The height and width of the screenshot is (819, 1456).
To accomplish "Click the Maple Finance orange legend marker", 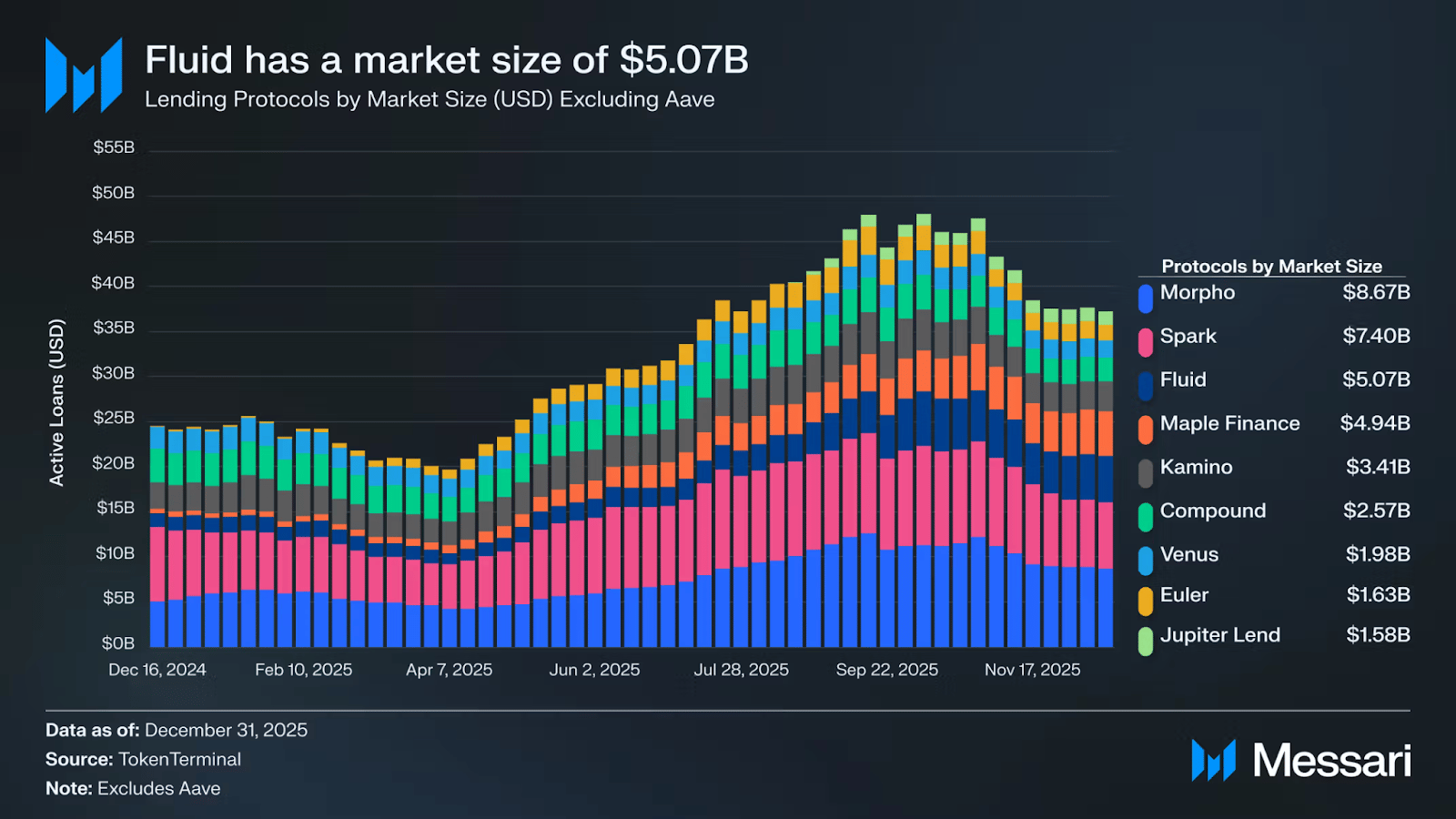I will pos(1146,430).
